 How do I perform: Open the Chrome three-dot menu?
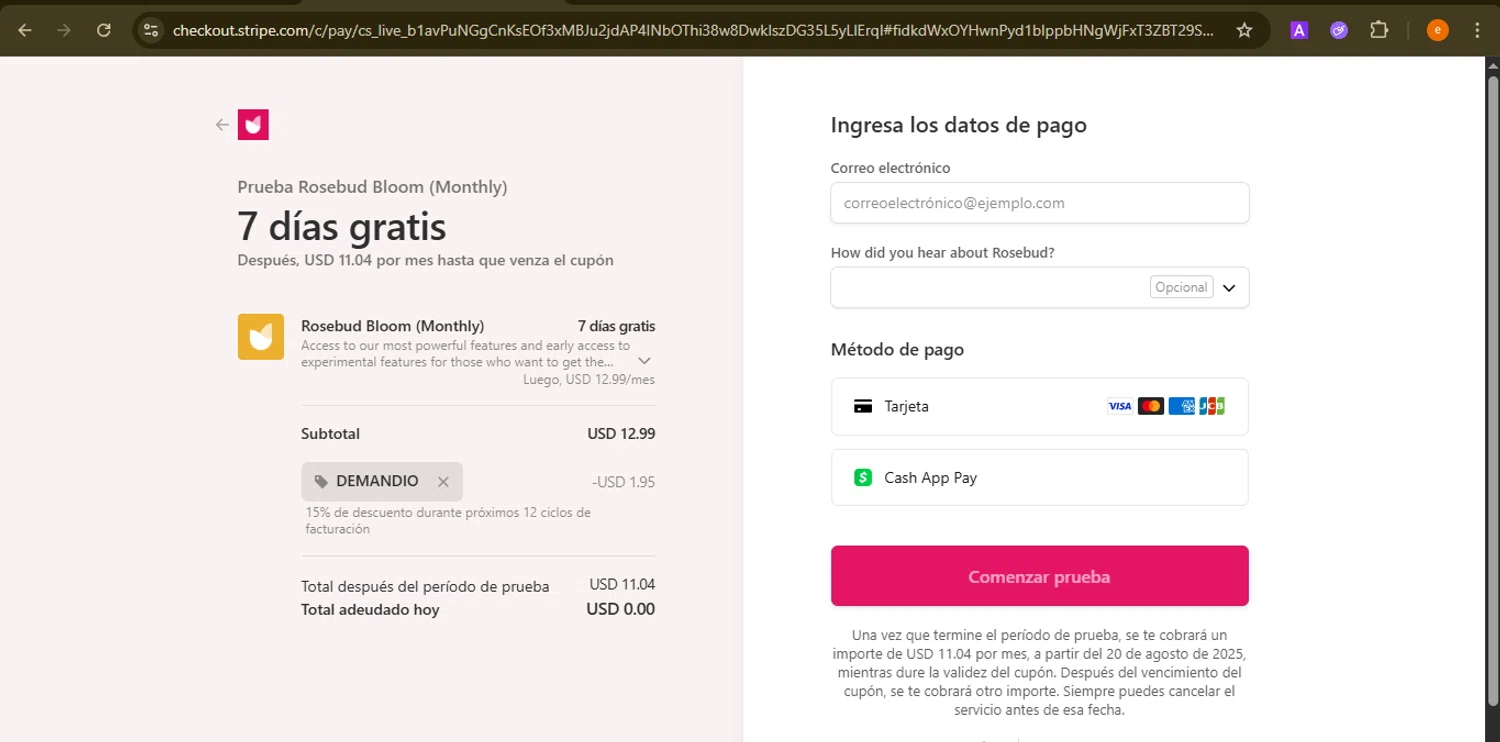[x=1478, y=30]
